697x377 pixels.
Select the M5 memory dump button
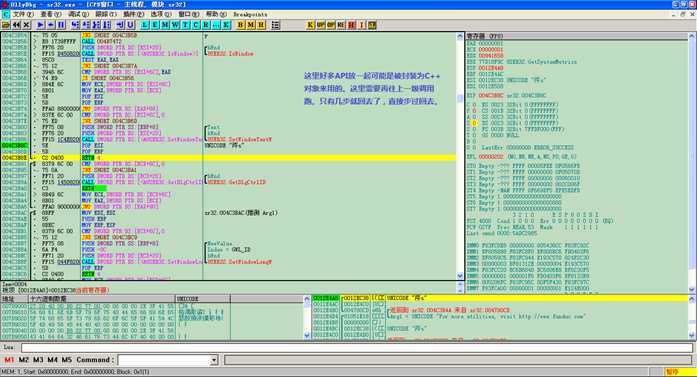pyautogui.click(x=67, y=360)
